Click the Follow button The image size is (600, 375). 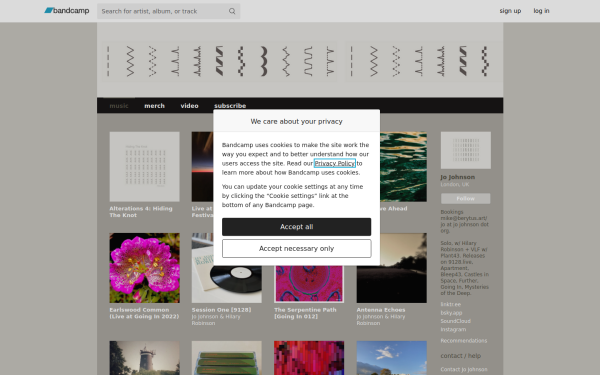tap(465, 199)
